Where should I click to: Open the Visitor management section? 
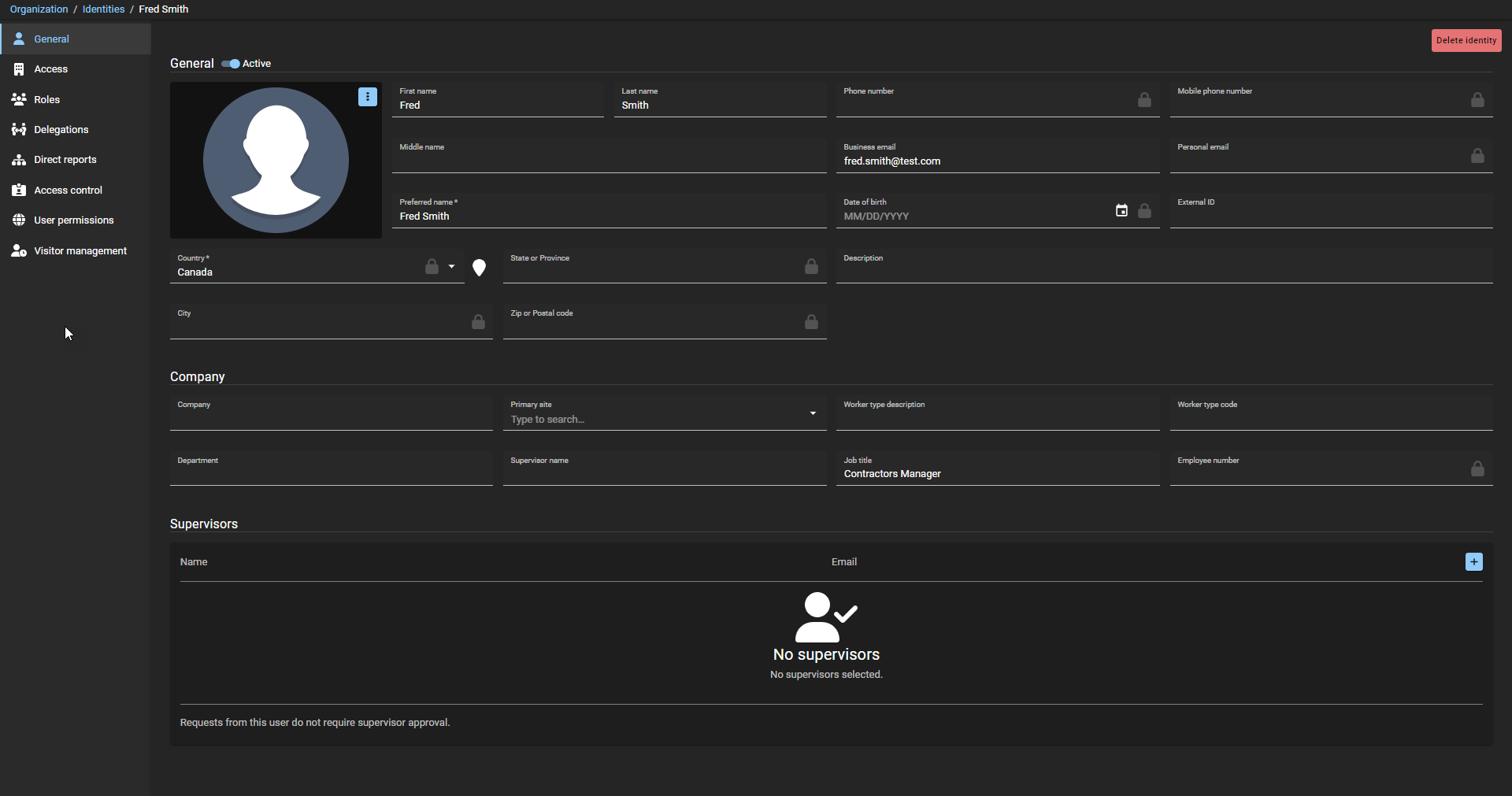76,250
